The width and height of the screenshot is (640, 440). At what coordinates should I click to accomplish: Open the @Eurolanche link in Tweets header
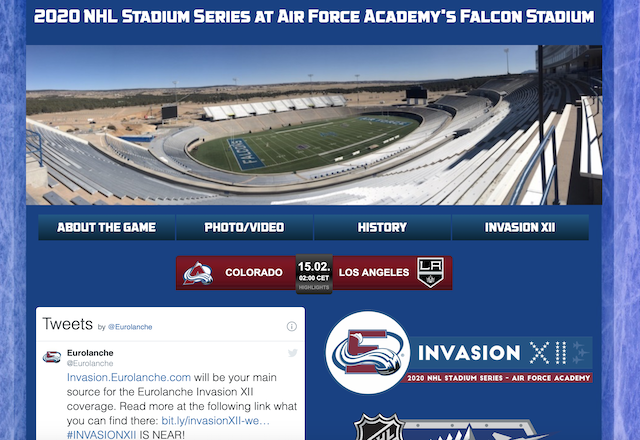[x=130, y=327]
